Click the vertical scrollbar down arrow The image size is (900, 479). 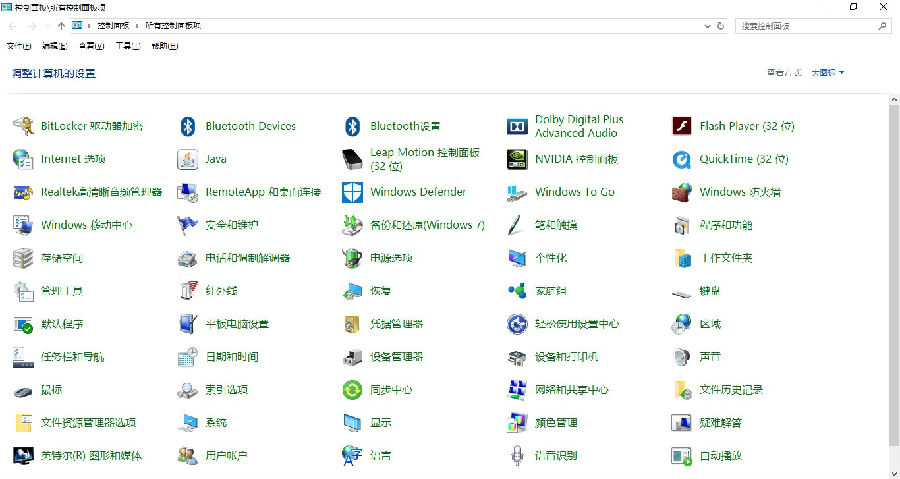893,472
